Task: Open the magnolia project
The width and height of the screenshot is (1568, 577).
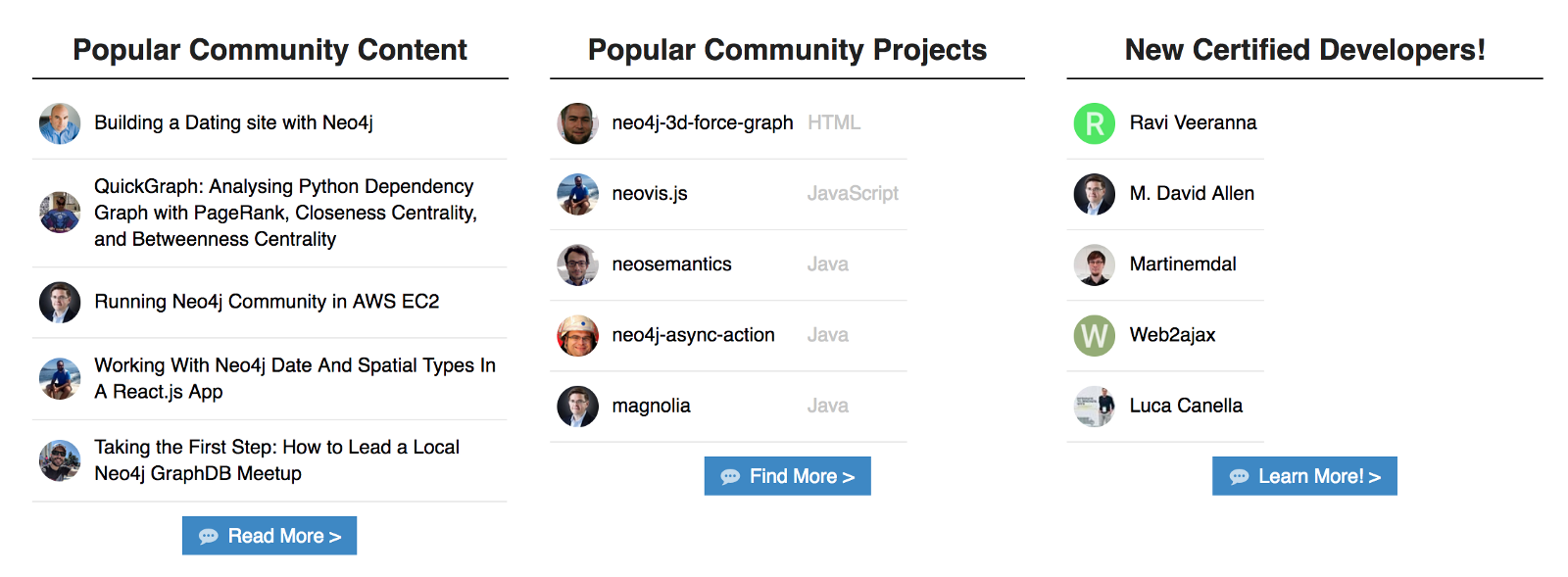Action: (651, 406)
